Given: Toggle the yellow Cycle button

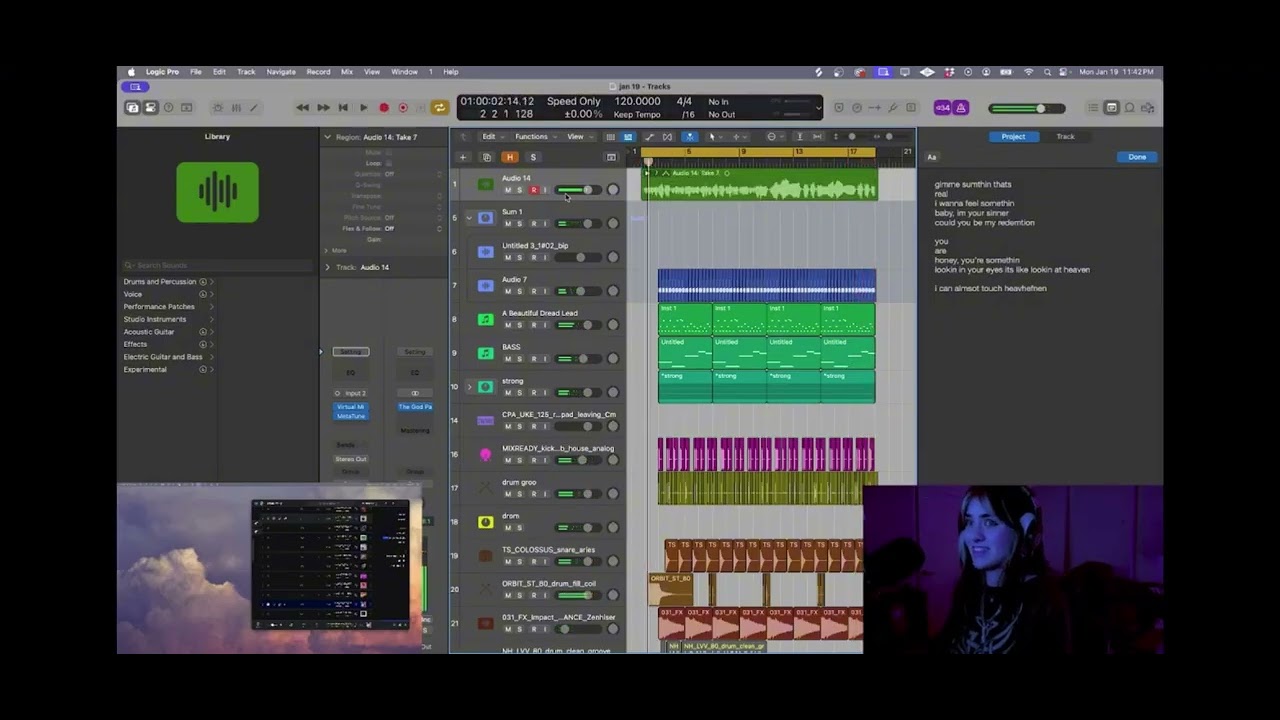Looking at the screenshot, I should [x=439, y=108].
